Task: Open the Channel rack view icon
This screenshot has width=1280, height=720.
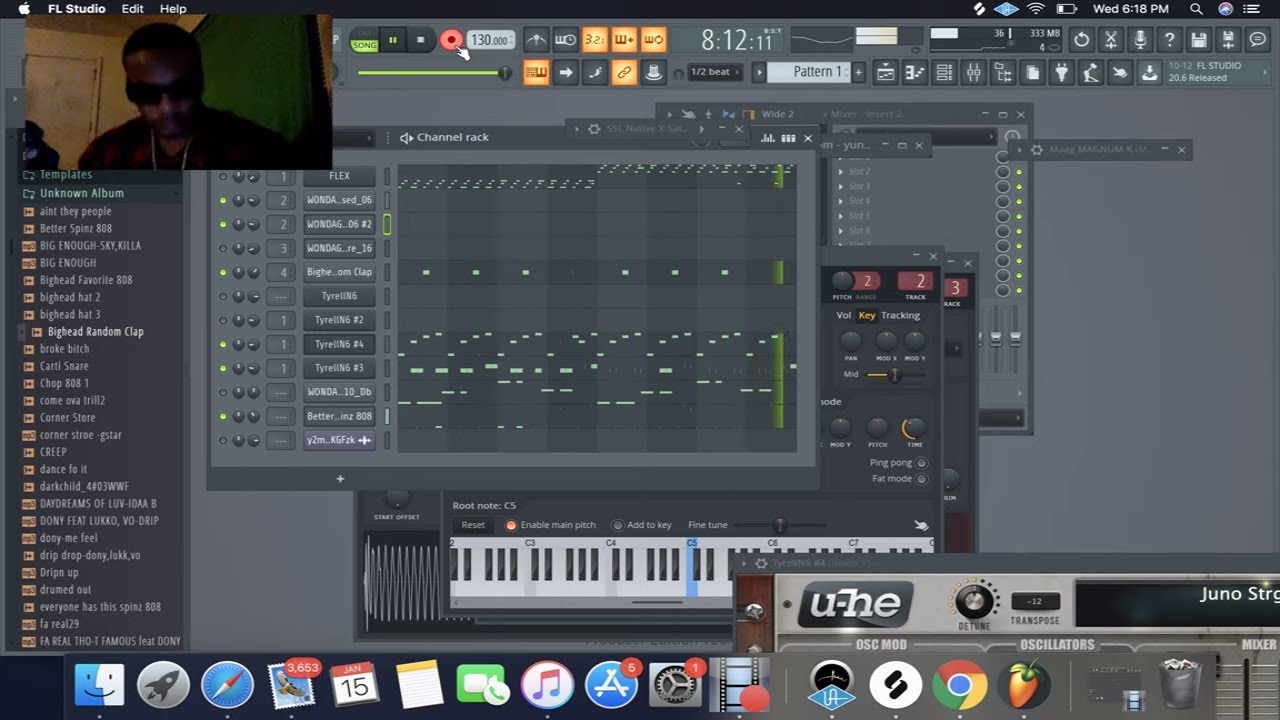Action: [944, 72]
